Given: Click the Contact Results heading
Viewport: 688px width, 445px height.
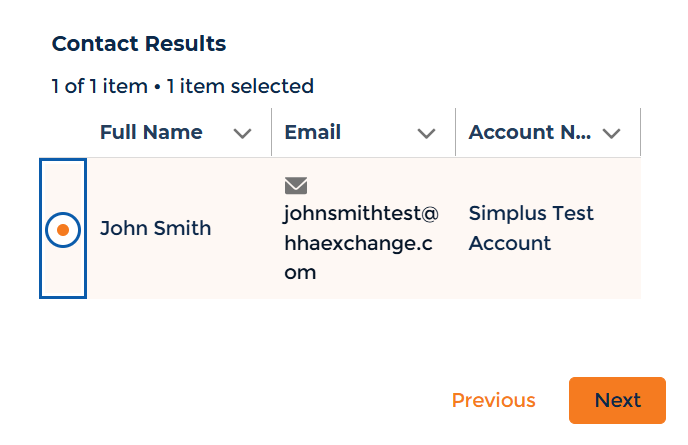Looking at the screenshot, I should (x=139, y=44).
